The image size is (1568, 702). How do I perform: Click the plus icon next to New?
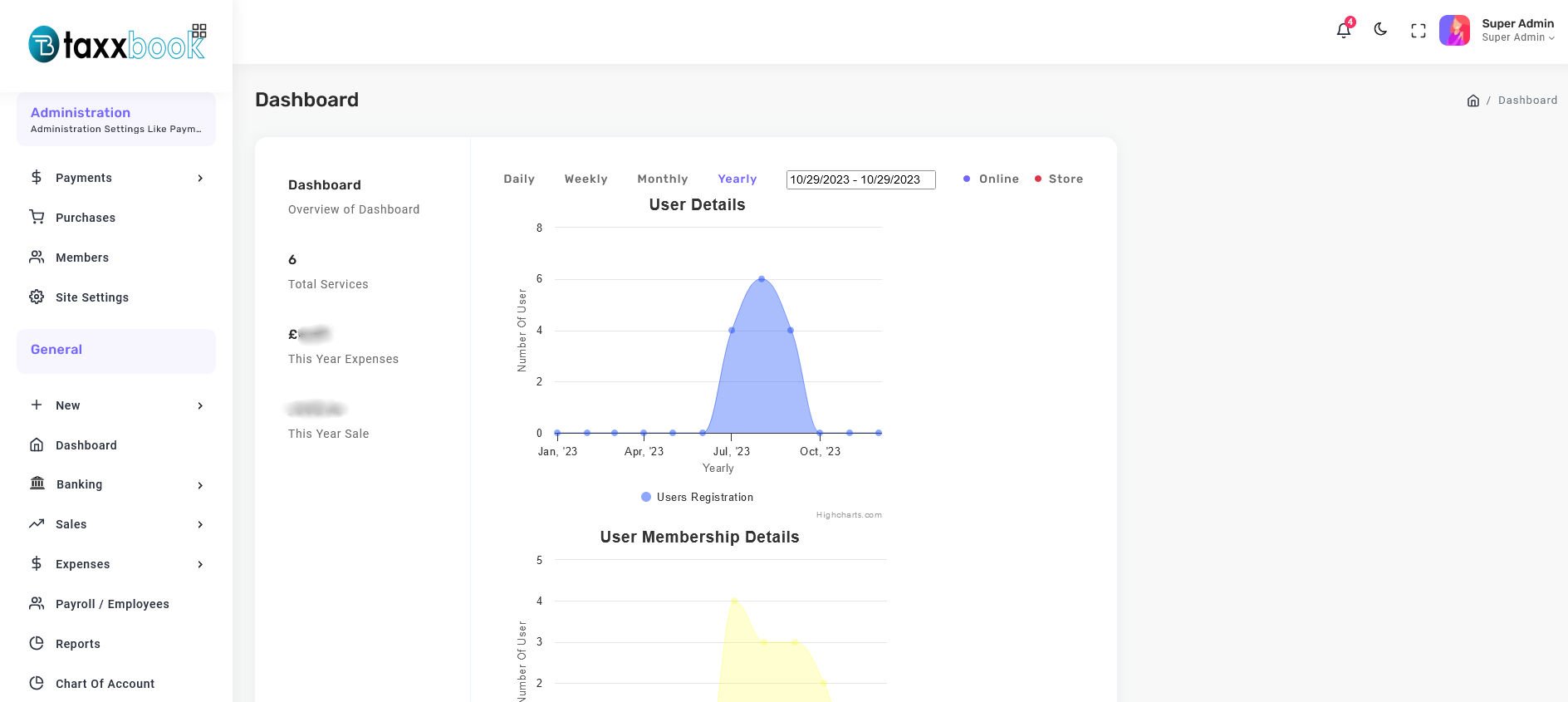(37, 405)
